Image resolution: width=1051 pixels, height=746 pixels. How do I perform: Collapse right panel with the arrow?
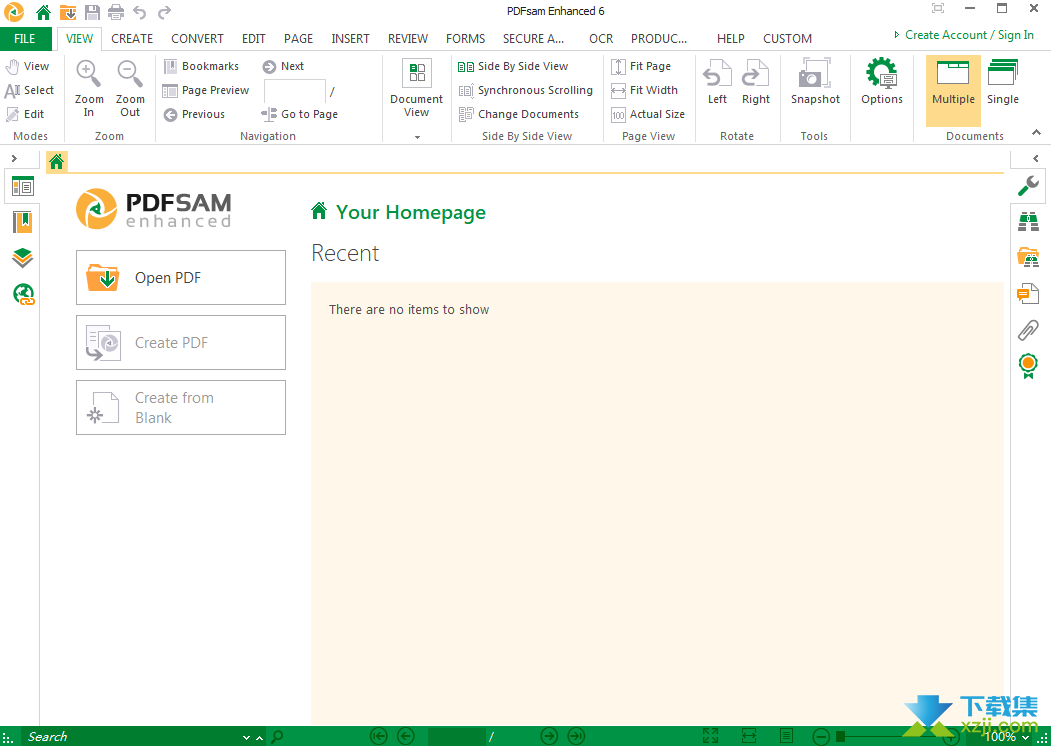tap(1036, 158)
